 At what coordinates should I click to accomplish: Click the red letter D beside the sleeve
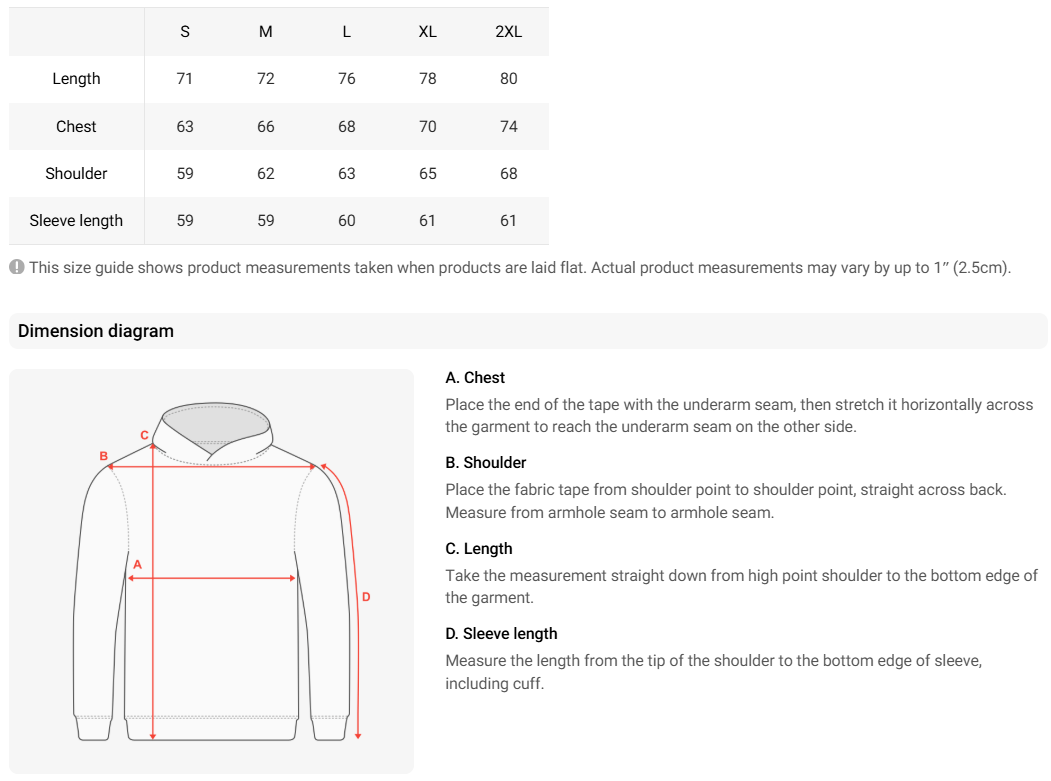[x=366, y=597]
